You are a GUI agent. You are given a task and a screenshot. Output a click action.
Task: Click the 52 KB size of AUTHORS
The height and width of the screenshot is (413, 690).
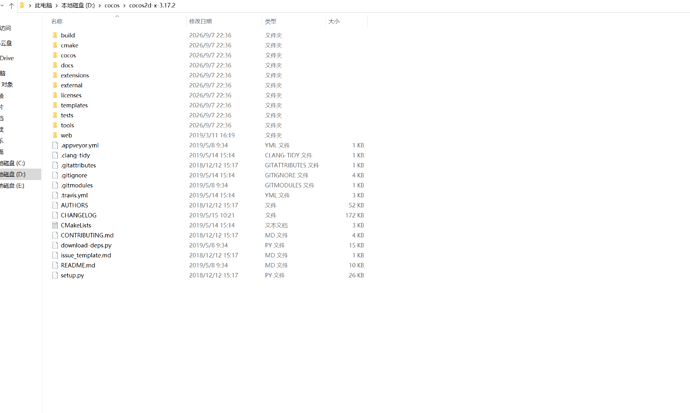356,205
